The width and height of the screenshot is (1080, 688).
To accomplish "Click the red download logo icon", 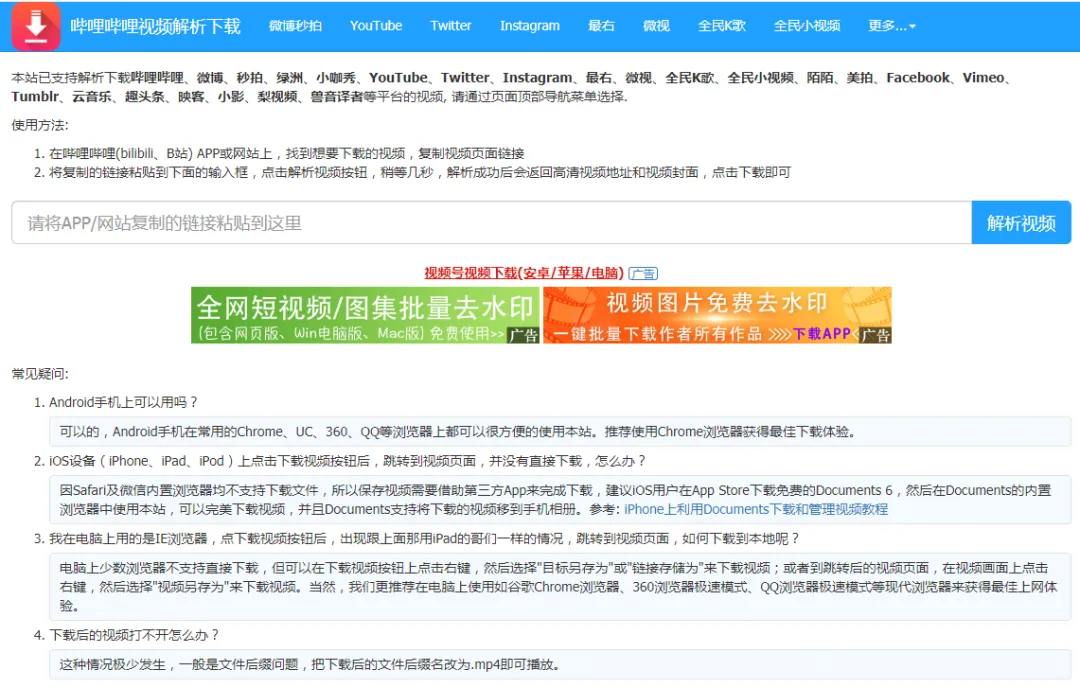I will [x=36, y=26].
